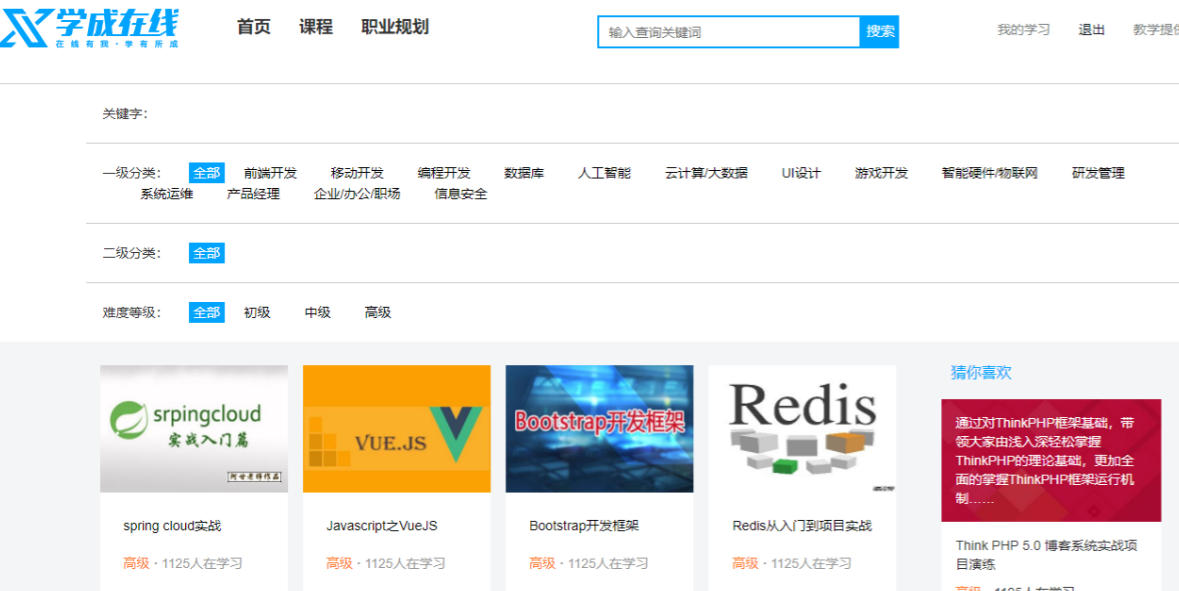Open the Bootstrap开发框架 course thumbnail

pyautogui.click(x=599, y=429)
